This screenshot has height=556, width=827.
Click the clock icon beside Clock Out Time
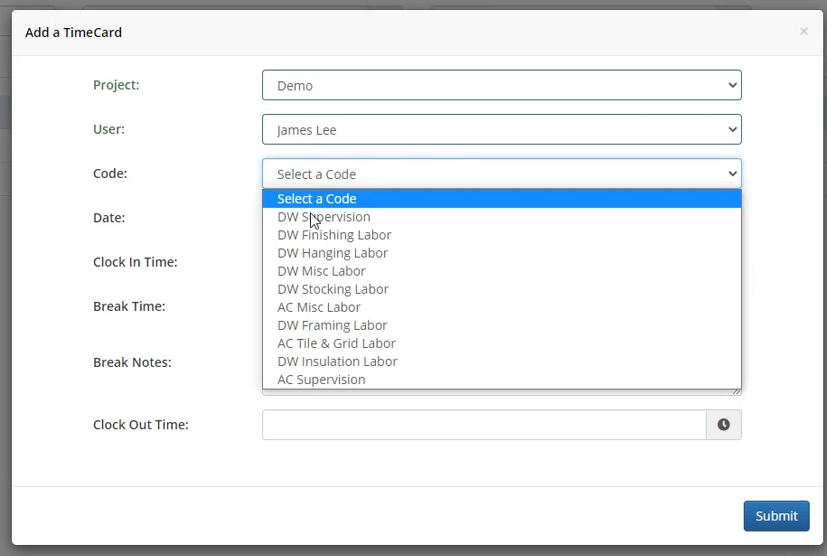(723, 425)
